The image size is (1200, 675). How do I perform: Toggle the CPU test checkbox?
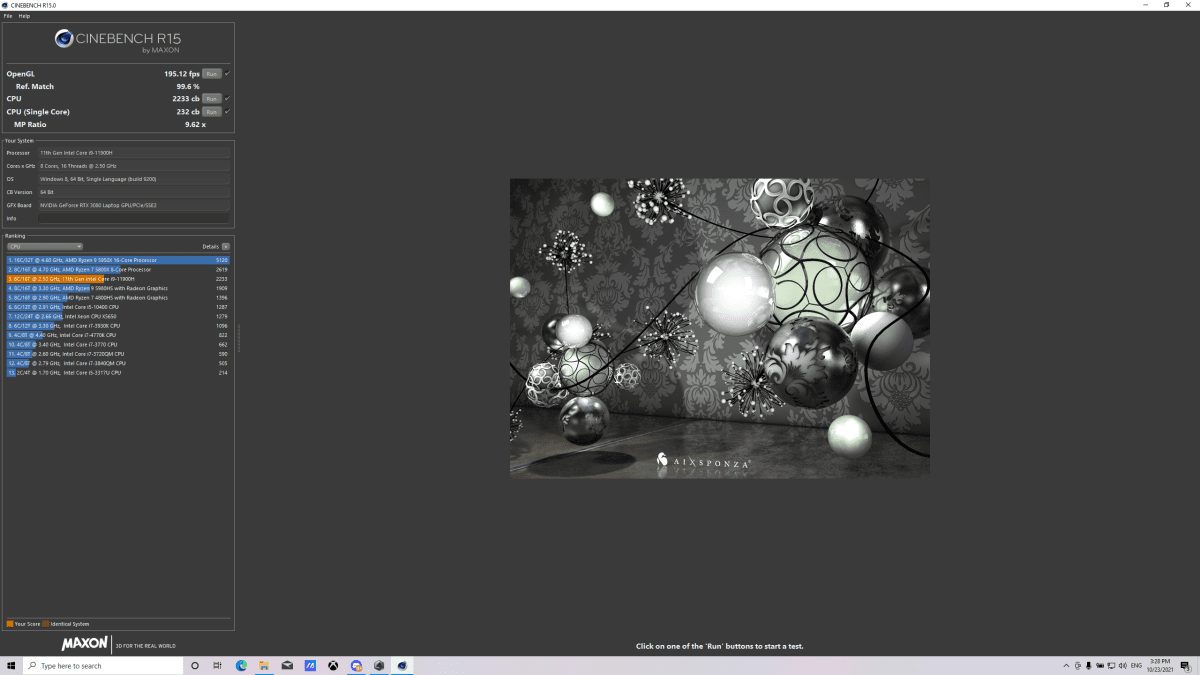coord(227,99)
